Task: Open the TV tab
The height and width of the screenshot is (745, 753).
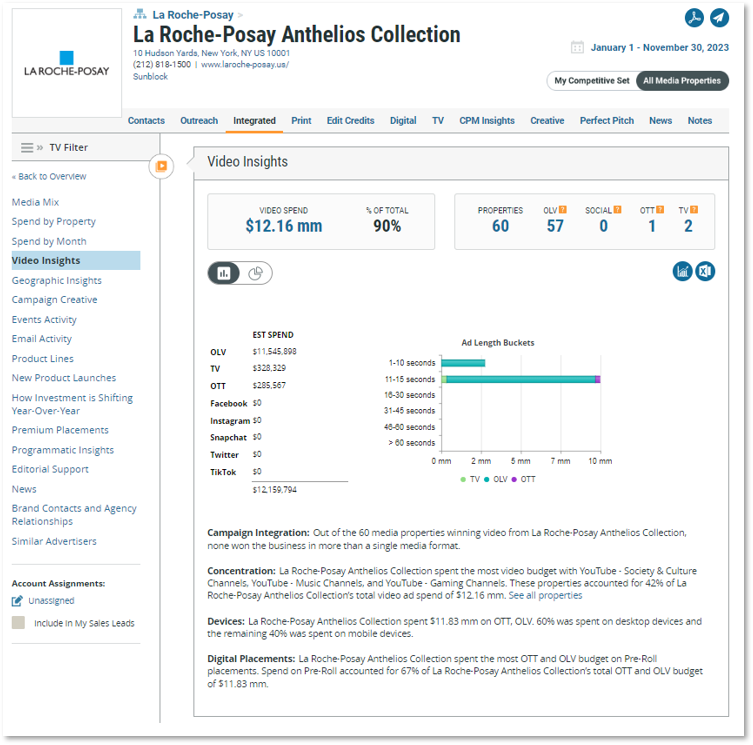Action: pos(437,121)
